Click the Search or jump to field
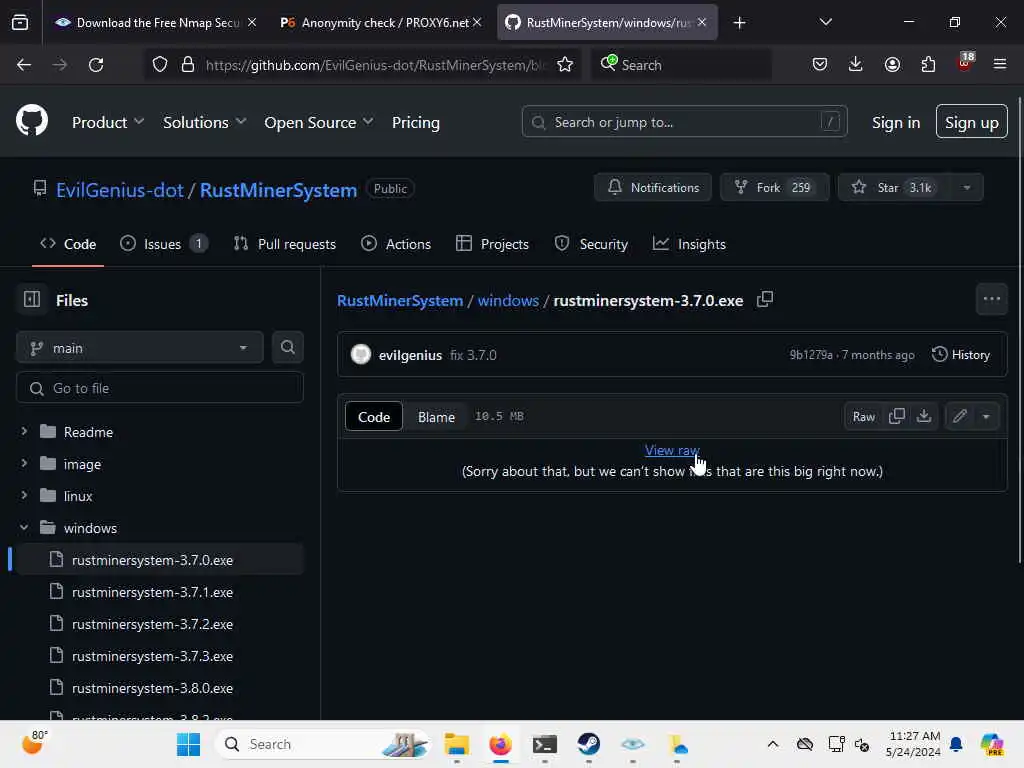This screenshot has height=768, width=1024. pos(684,122)
